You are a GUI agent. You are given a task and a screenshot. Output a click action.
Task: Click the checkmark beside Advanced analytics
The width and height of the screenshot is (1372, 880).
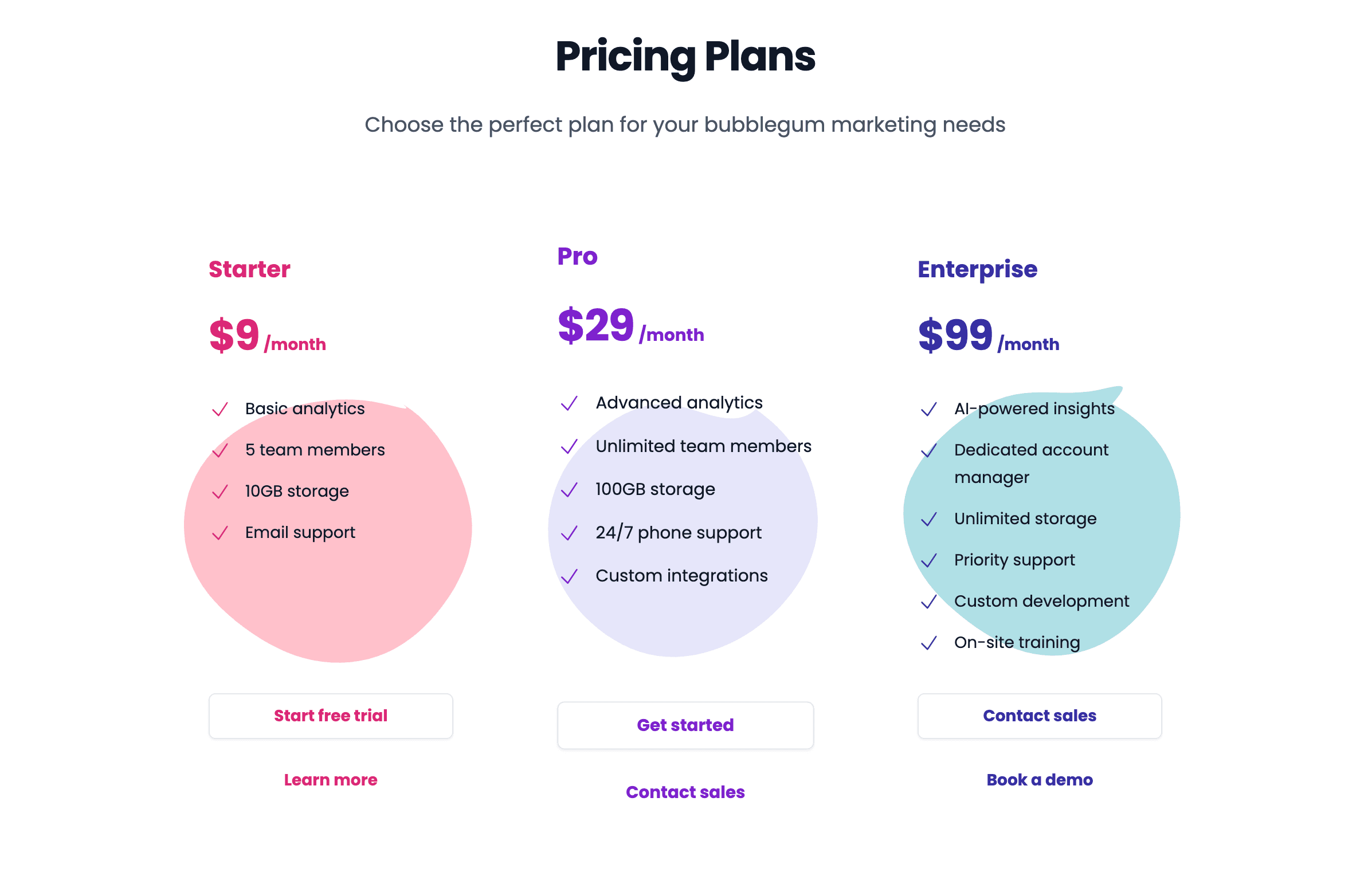coord(570,403)
